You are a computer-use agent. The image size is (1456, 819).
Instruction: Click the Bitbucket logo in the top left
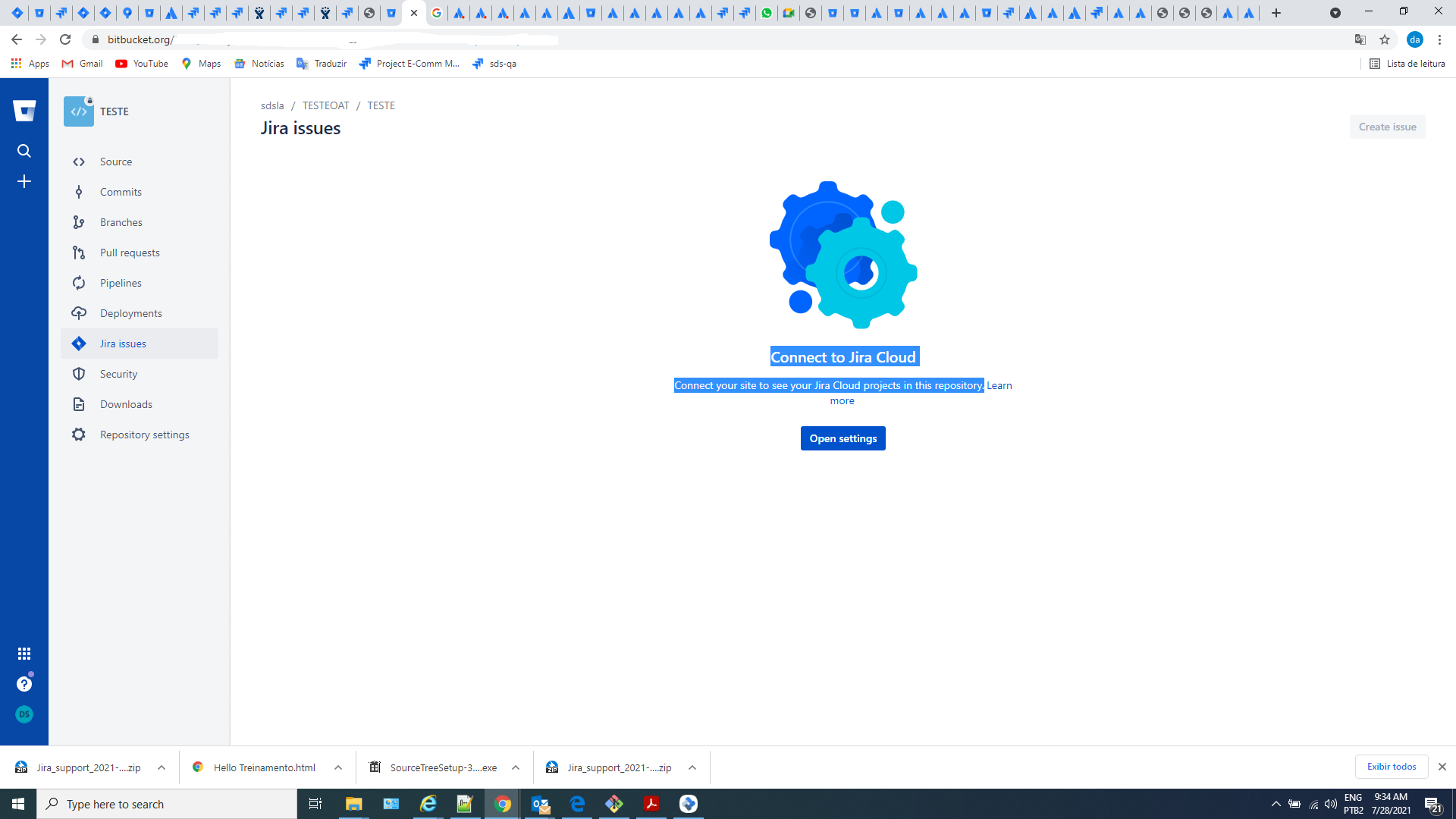click(24, 111)
